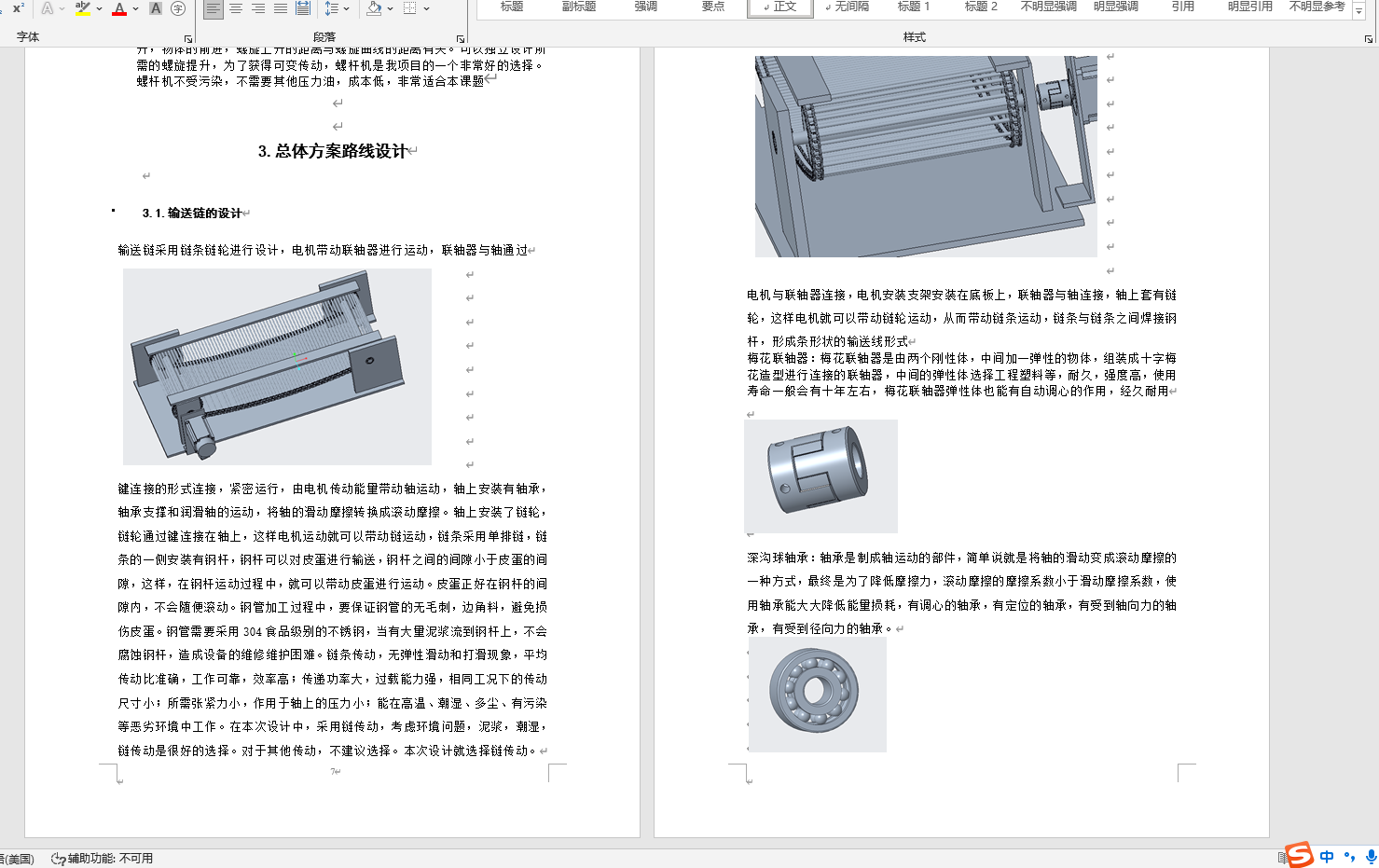The image size is (1379, 868).
Task: Apply the 标题 2 style
Action: [x=982, y=7]
